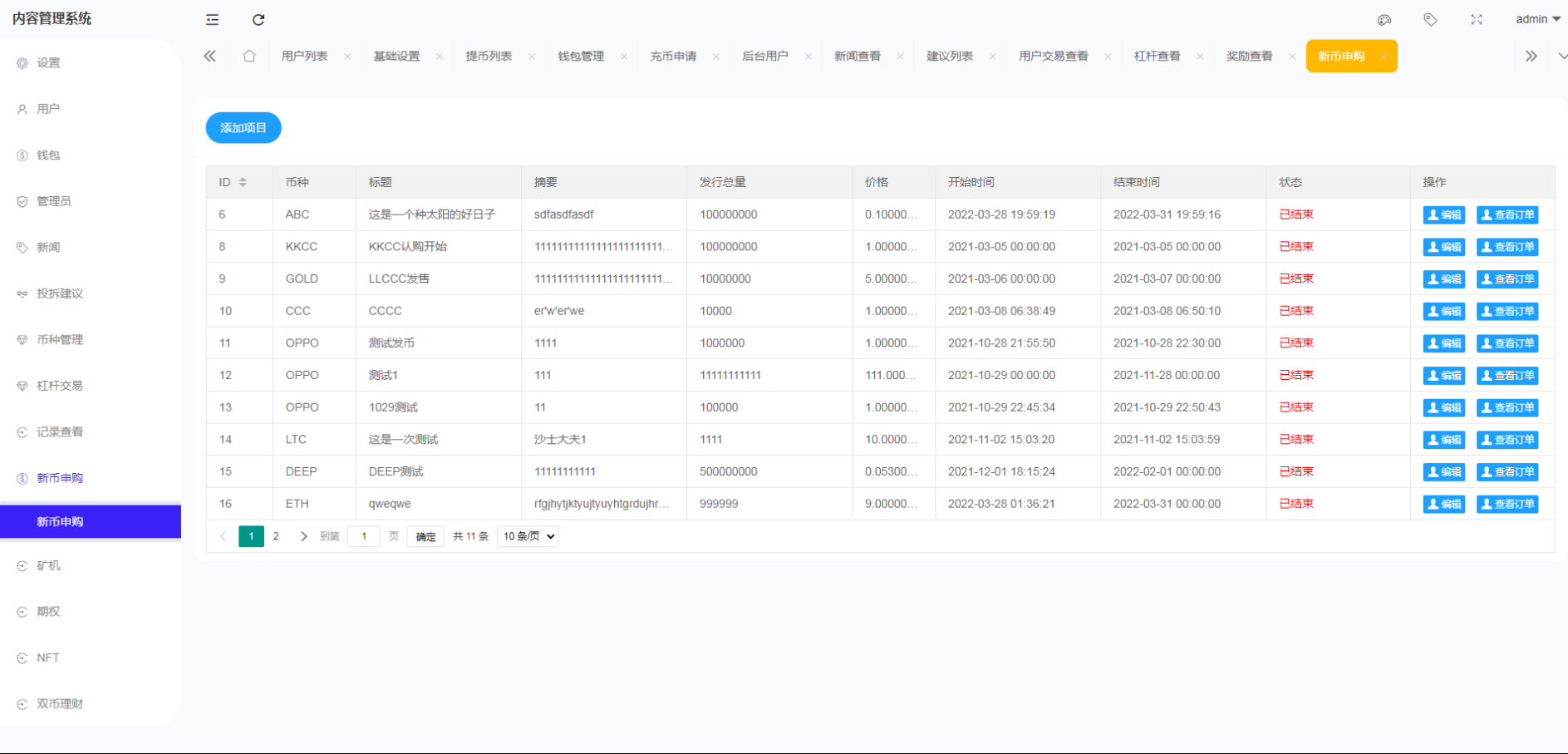Open the NFT sidebar section
This screenshot has width=1568, height=754.
[x=47, y=658]
